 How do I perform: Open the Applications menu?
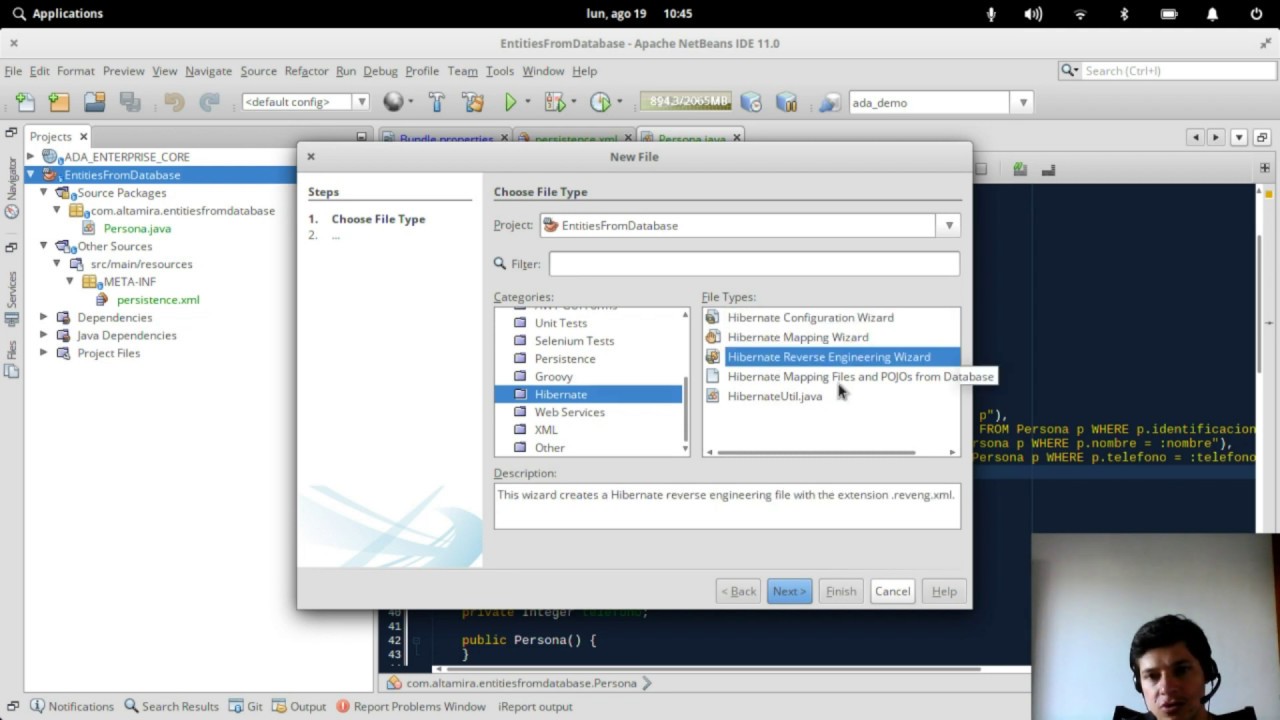(x=58, y=14)
